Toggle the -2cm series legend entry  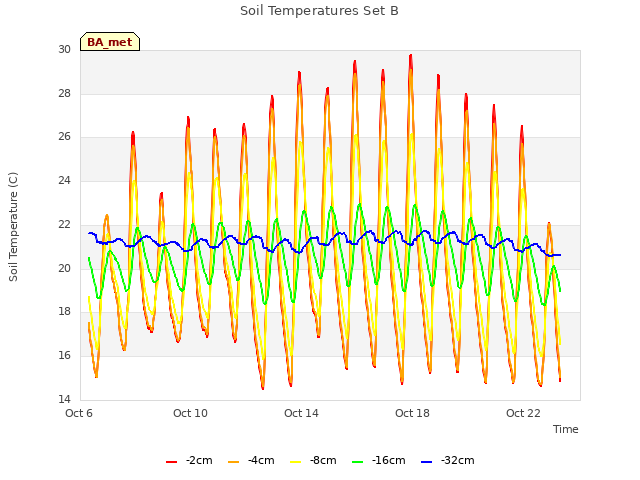click(x=189, y=461)
